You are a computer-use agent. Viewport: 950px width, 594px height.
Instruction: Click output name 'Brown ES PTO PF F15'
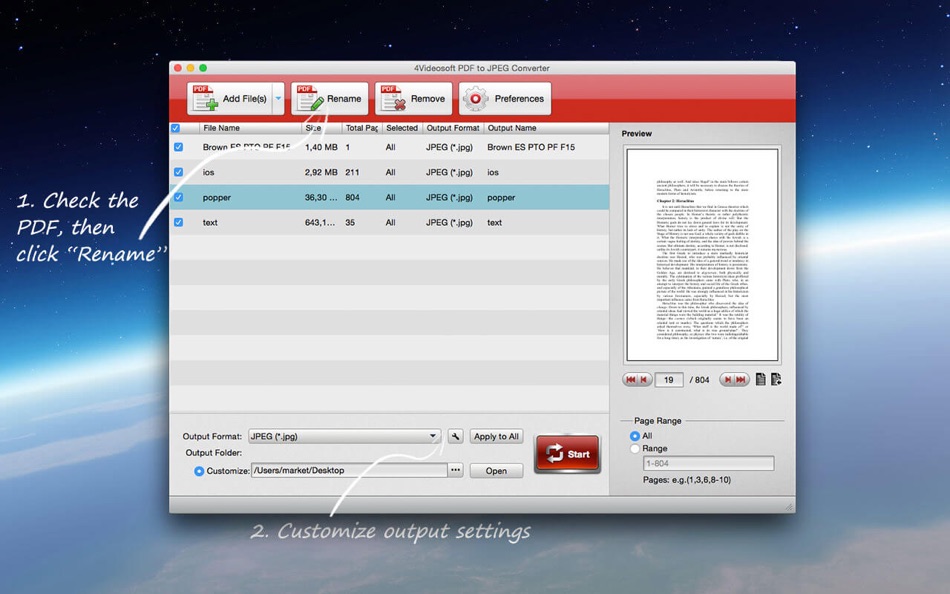[x=531, y=147]
